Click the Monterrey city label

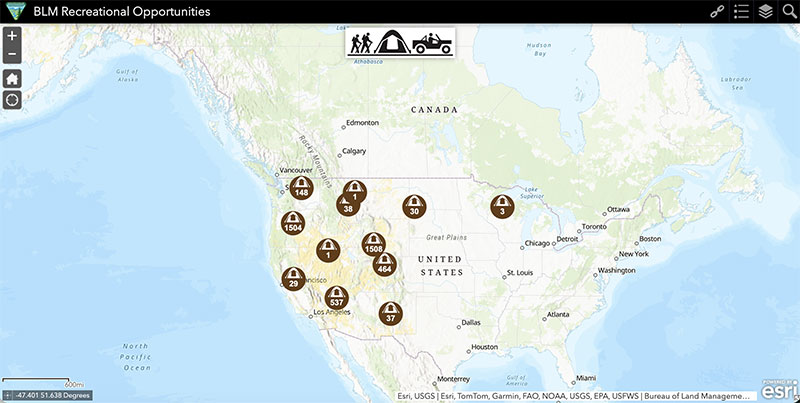pyautogui.click(x=454, y=379)
